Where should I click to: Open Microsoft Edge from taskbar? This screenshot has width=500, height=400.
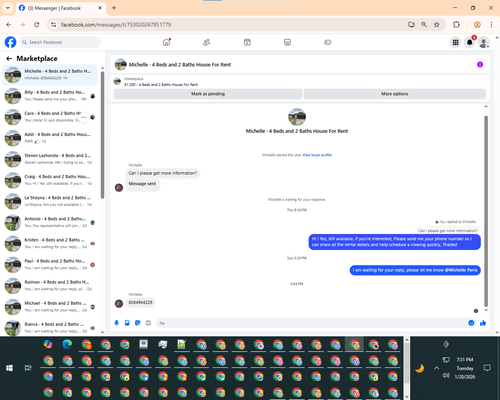pos(67,344)
